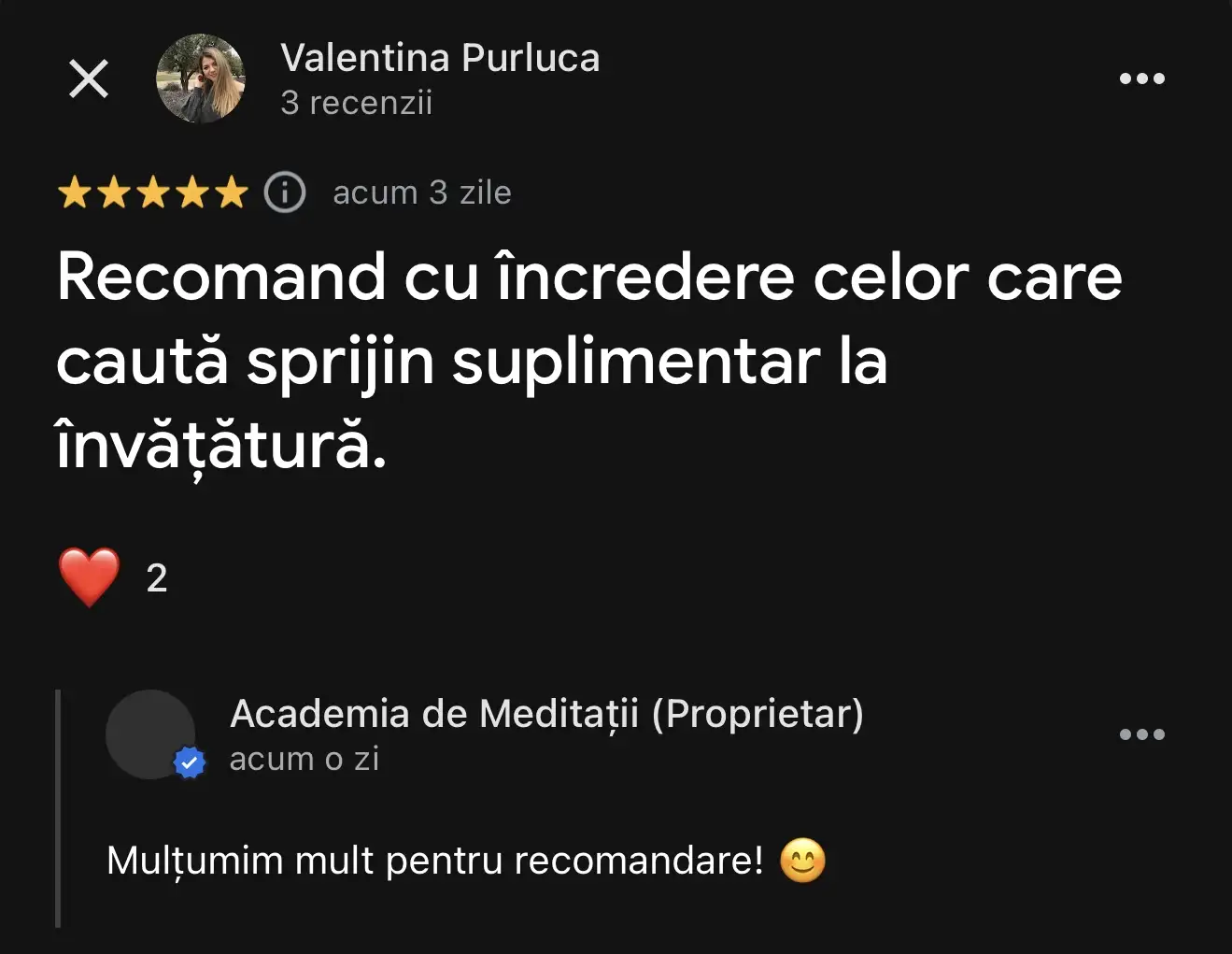The height and width of the screenshot is (954, 1232).
Task: Click the five-star rating
Action: point(153,192)
